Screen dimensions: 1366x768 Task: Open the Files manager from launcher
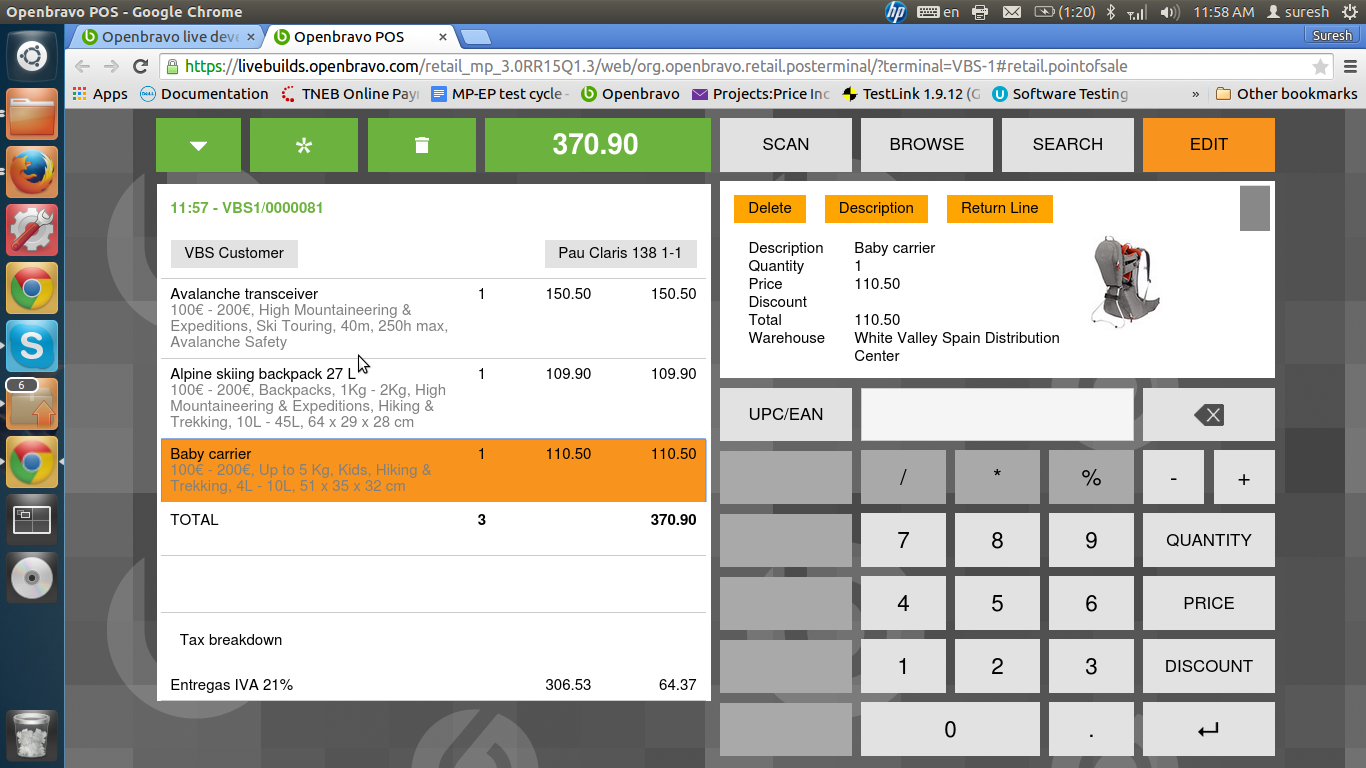(x=32, y=114)
